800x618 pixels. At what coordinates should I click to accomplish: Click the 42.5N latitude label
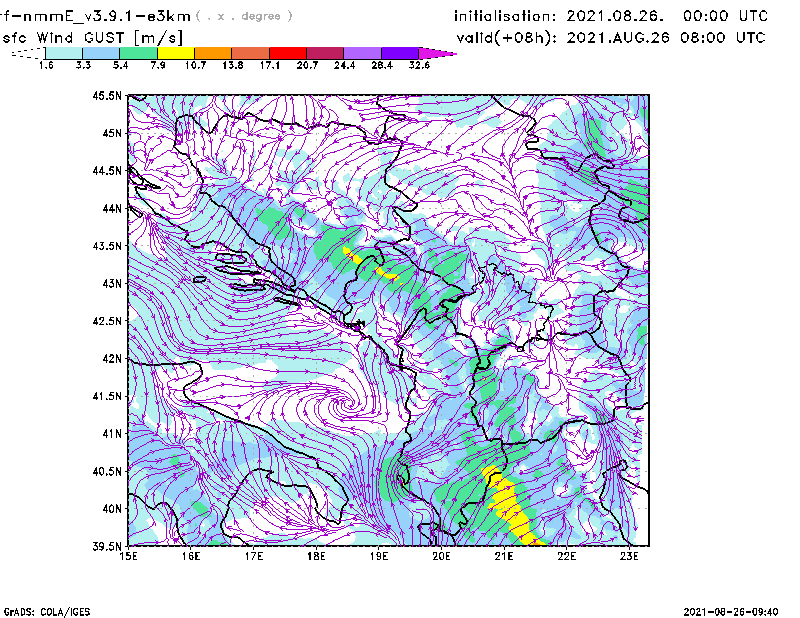click(107, 321)
